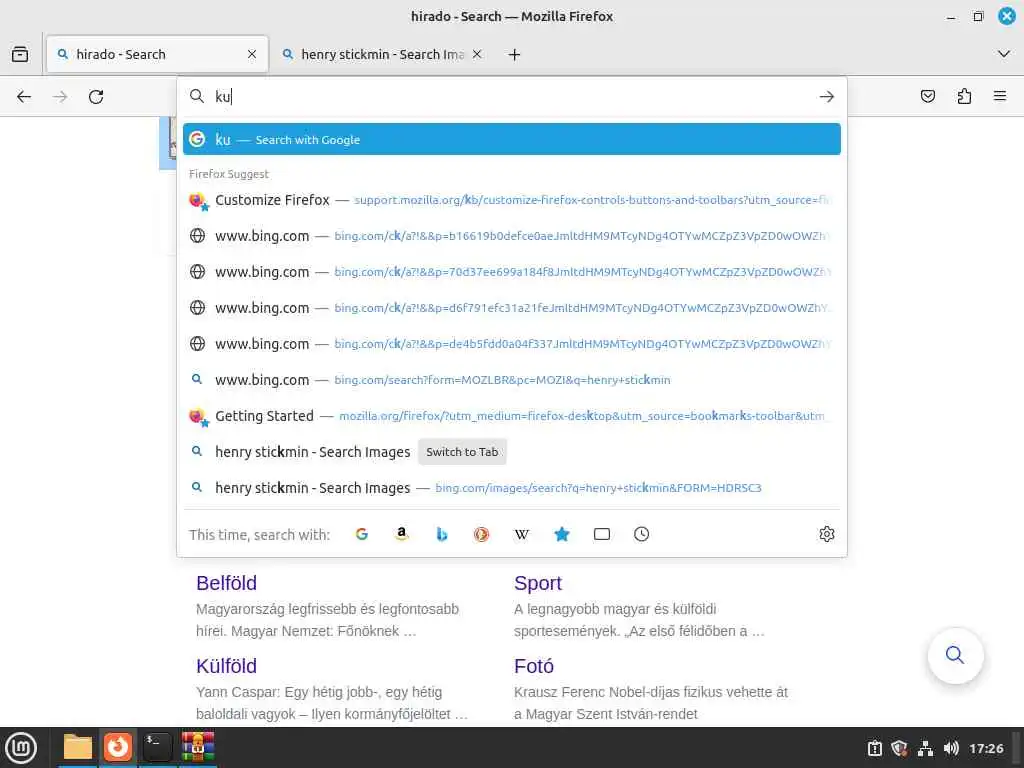Click the taskbar clock showing 17:26
Image resolution: width=1024 pixels, height=768 pixels.
click(986, 748)
